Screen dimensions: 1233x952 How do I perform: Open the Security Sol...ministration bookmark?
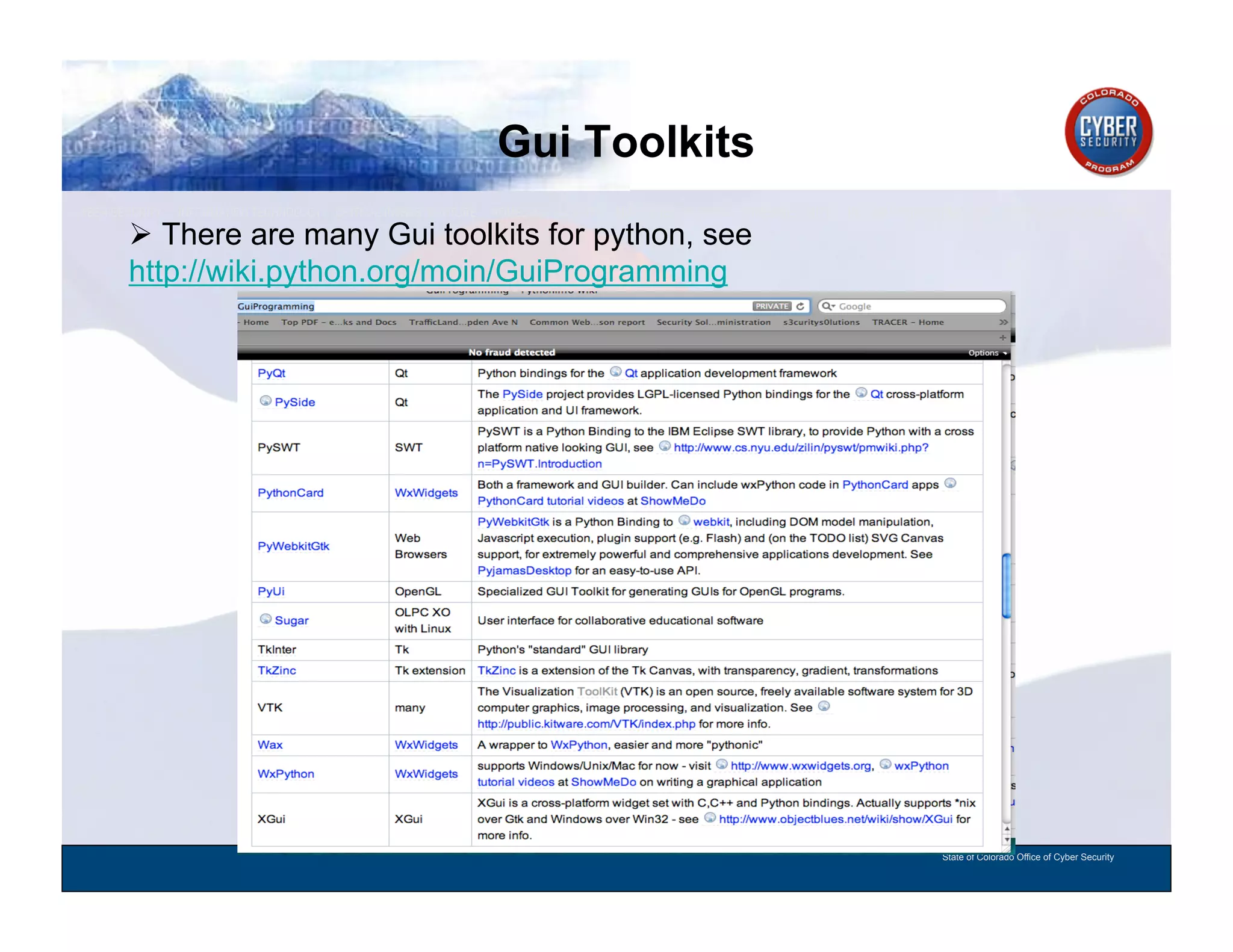click(713, 323)
